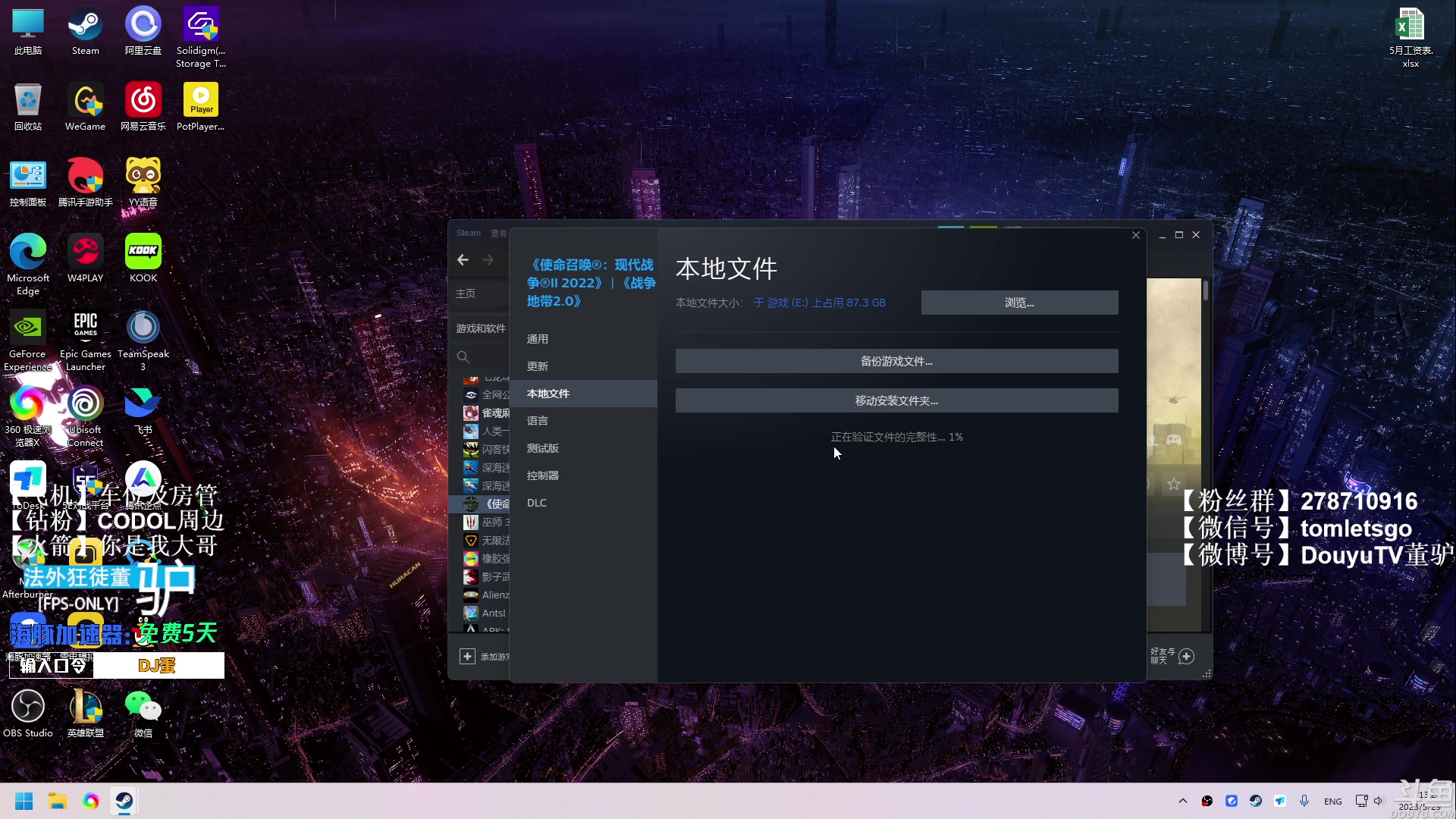
Task: Open the 飞书 desktop icon
Action: tap(143, 411)
